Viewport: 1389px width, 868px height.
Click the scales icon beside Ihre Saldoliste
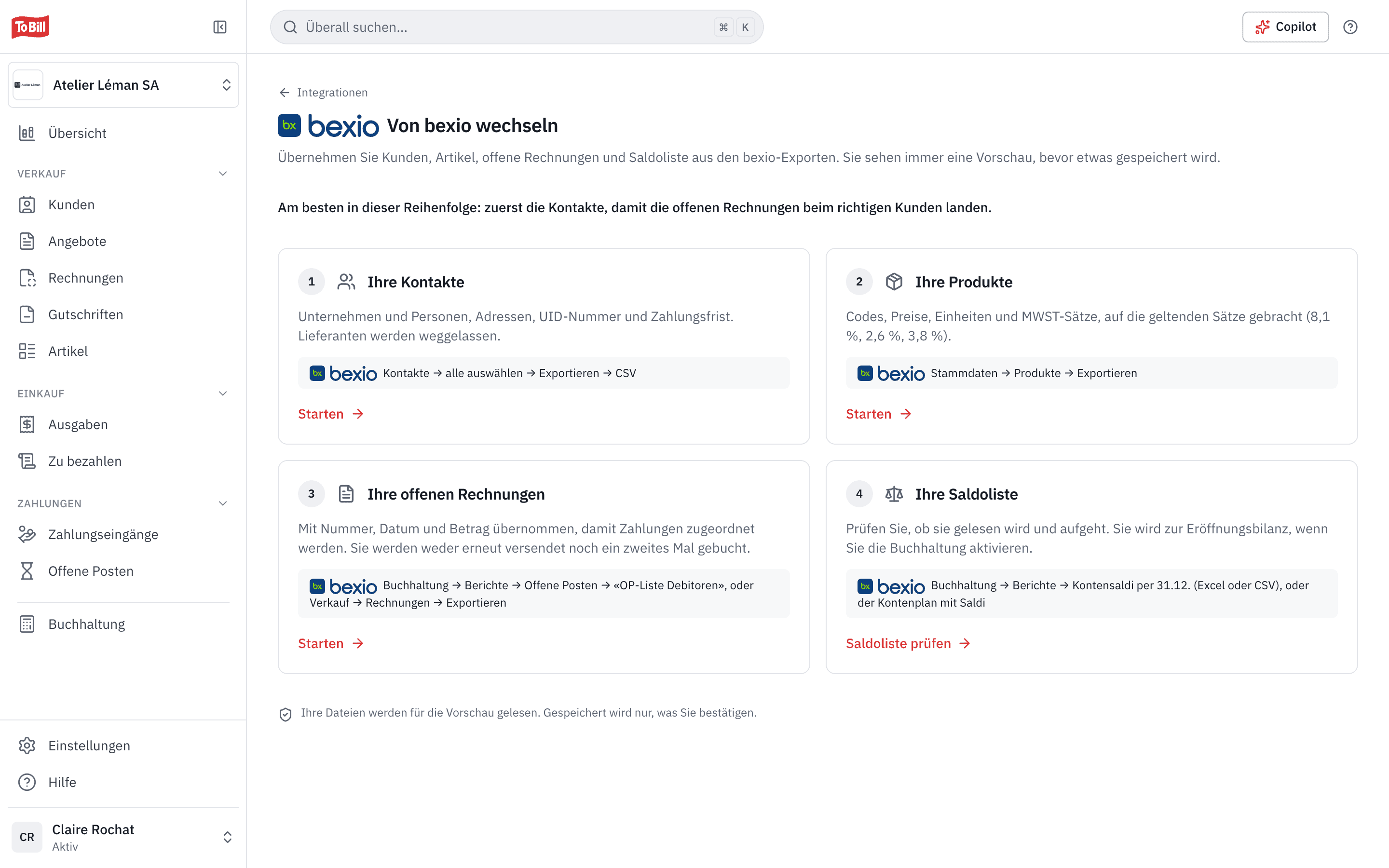coord(894,494)
